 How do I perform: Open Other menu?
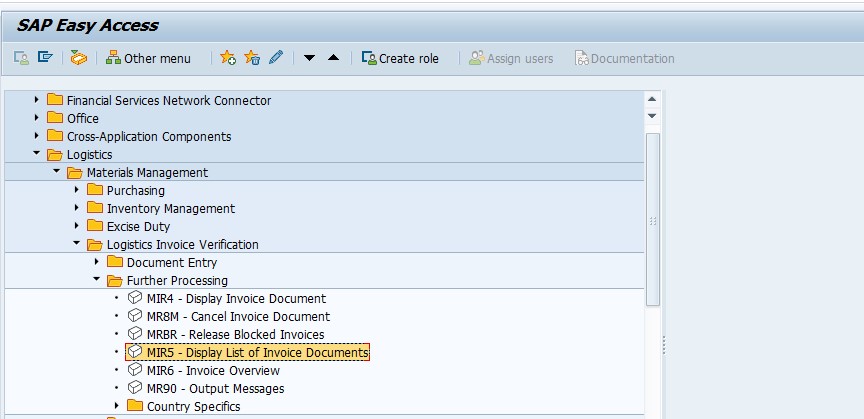(148, 58)
